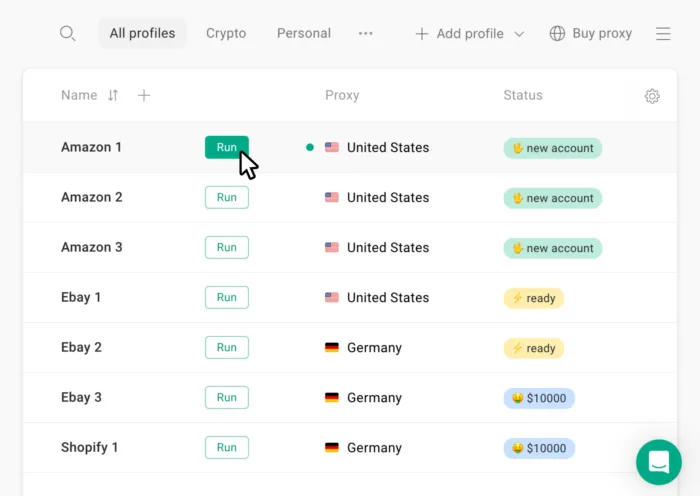This screenshot has width=700, height=496.
Task: Click the Buy proxy globe icon
Action: 557,33
